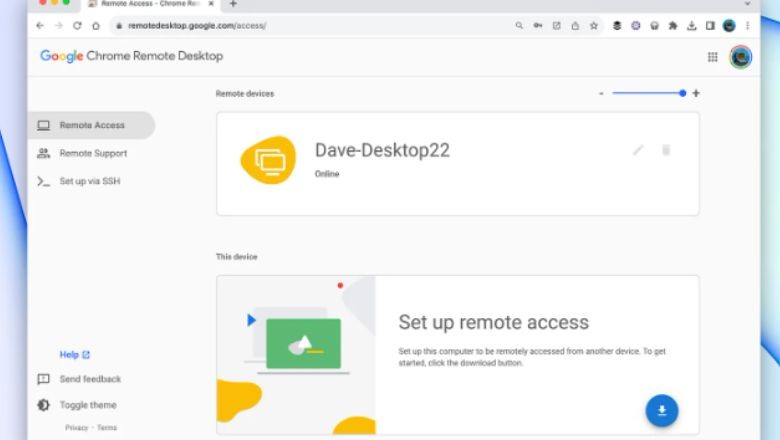Open the browser home page icon
Image resolution: width=780 pixels, height=440 pixels.
click(x=96, y=26)
